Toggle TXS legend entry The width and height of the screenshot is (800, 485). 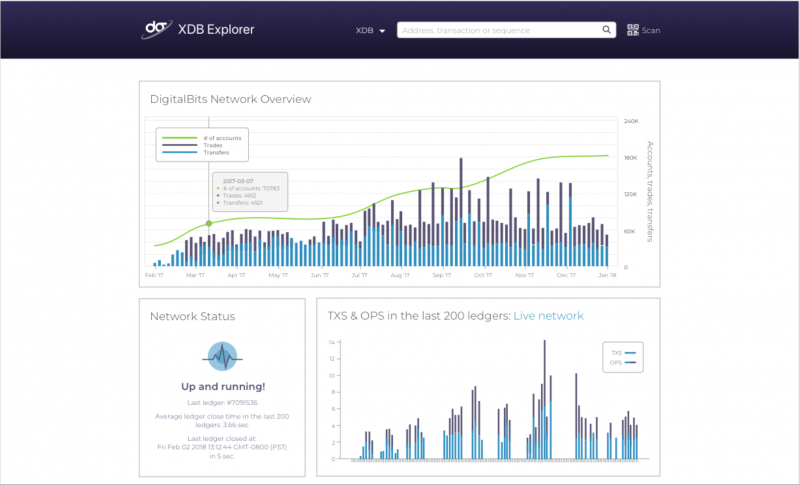(x=623, y=352)
